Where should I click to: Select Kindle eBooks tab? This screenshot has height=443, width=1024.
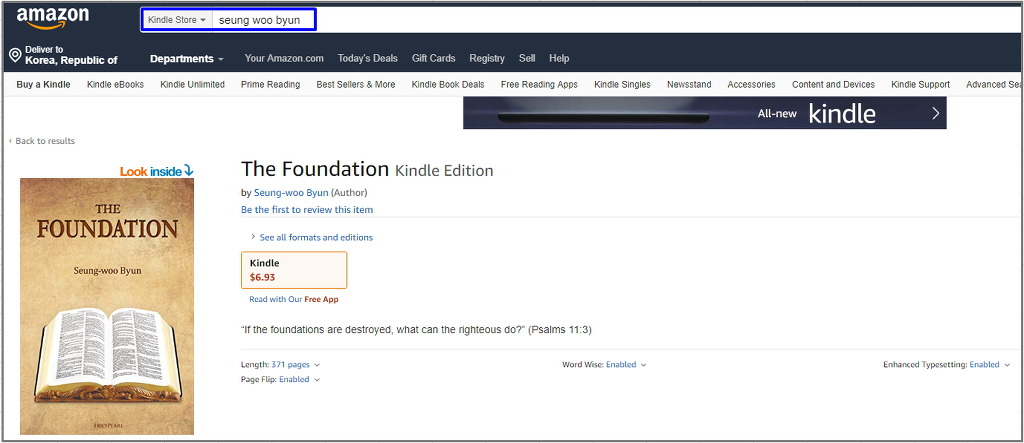point(115,84)
